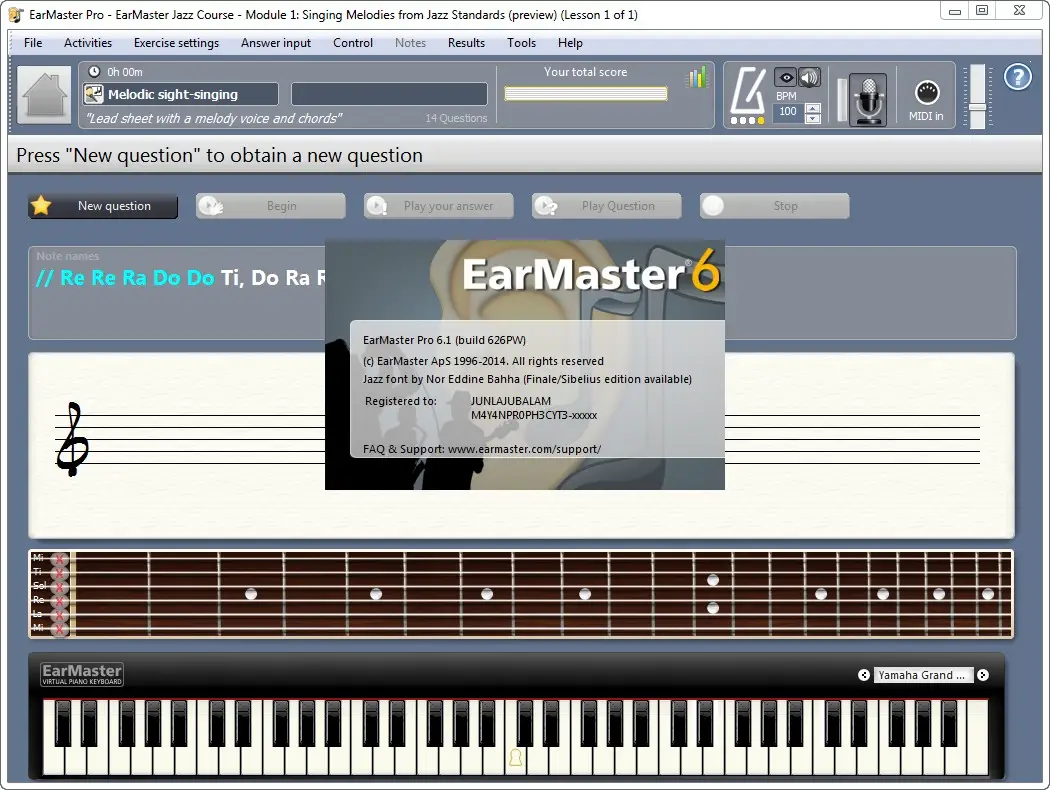Screen dimensions: 1050x790
Task: Click the "Registered to:" label in splash
Action: click(400, 401)
